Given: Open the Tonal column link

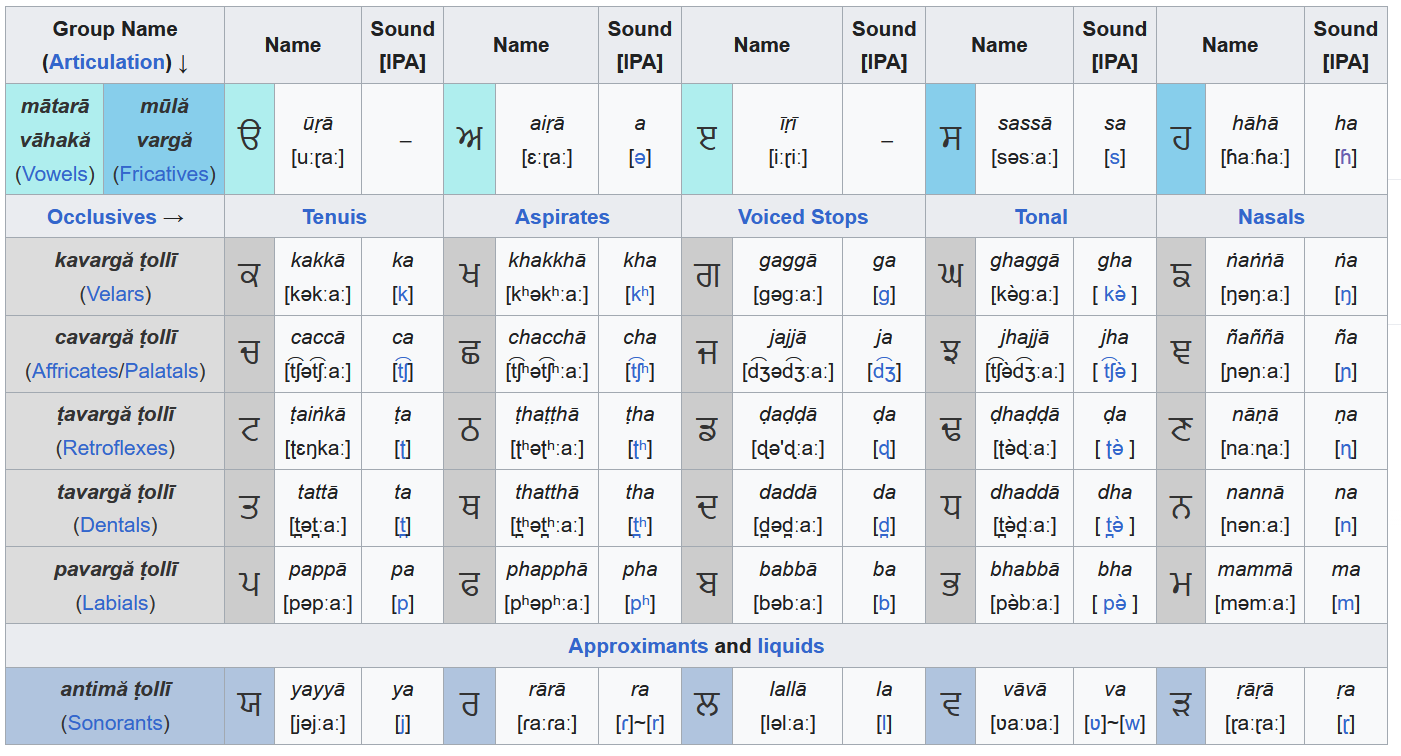Looking at the screenshot, I should pyautogui.click(x=1041, y=217).
